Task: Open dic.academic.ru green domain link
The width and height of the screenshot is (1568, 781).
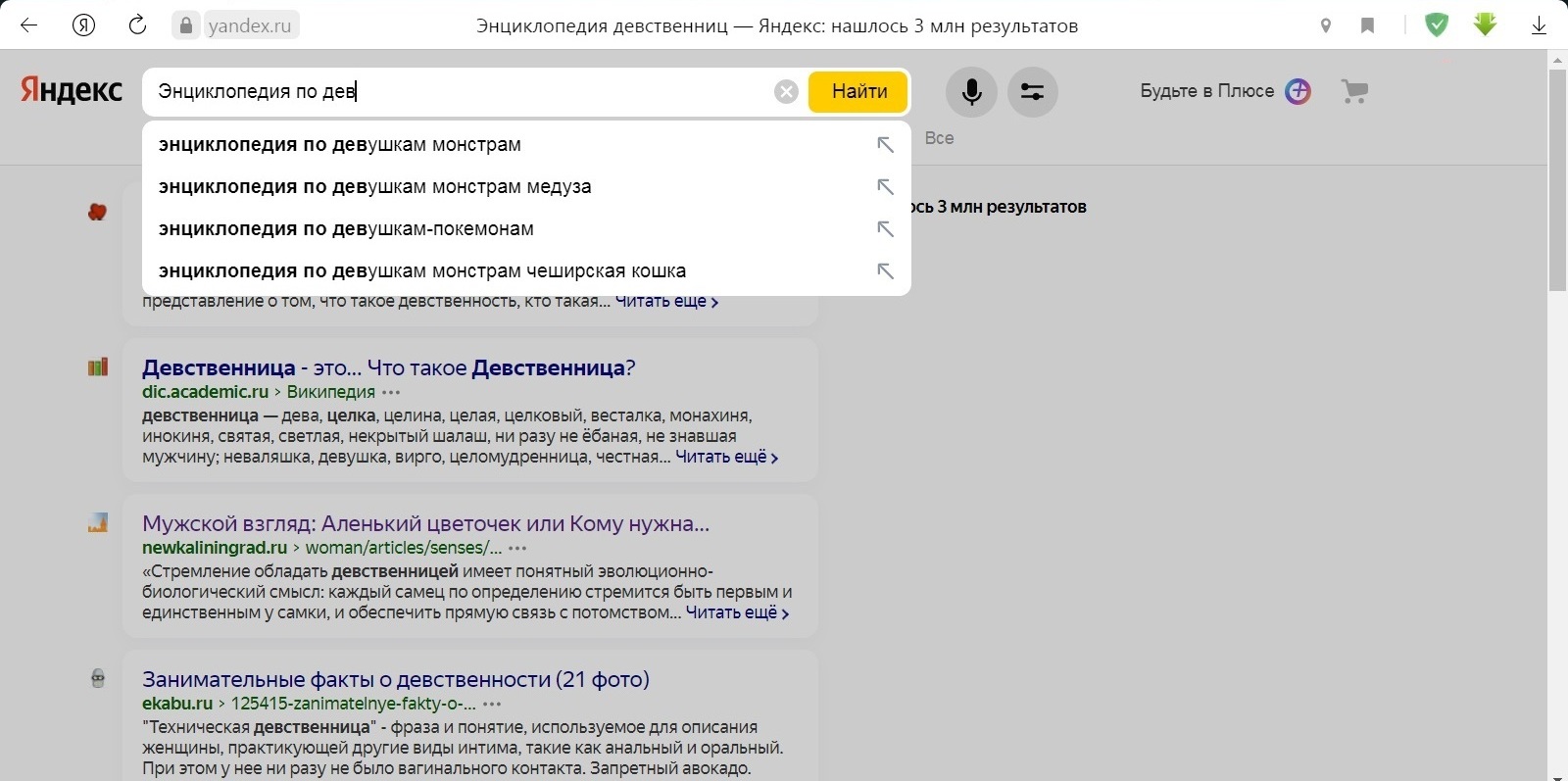Action: (205, 392)
